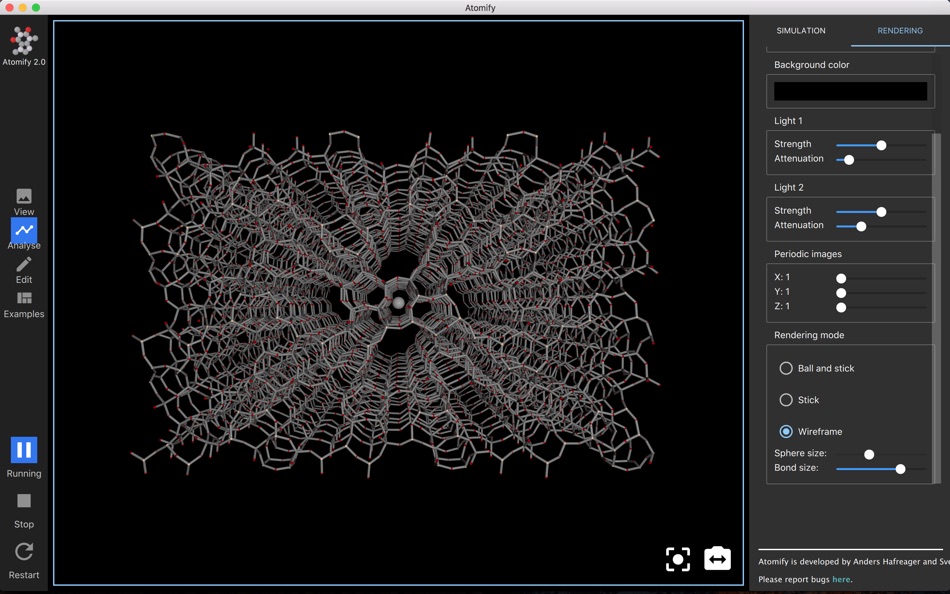950x594 pixels.
Task: Open the Edit pencil icon
Action: click(24, 264)
